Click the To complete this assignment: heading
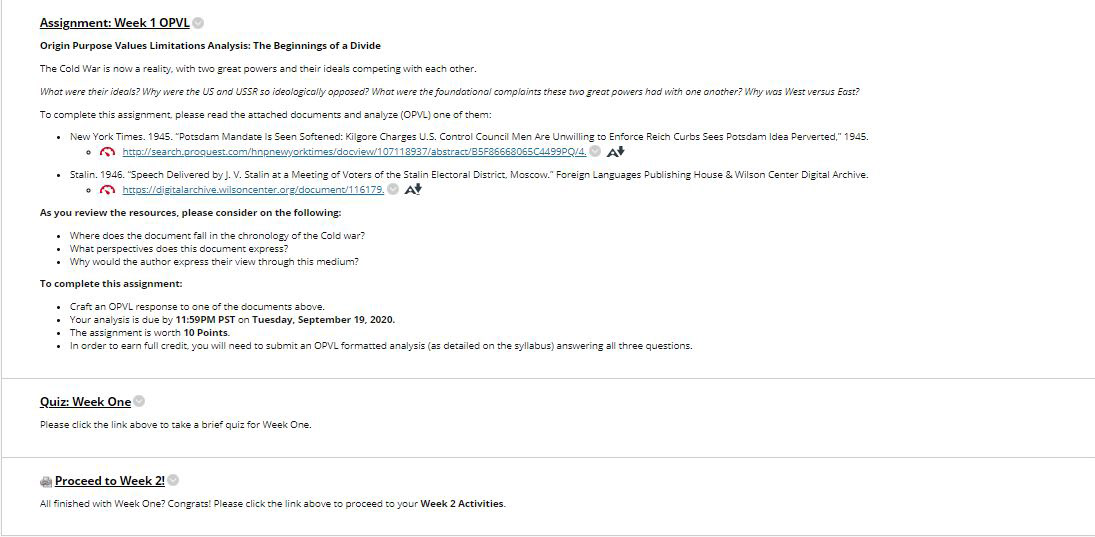Screen dimensions: 1095x537 click(111, 284)
